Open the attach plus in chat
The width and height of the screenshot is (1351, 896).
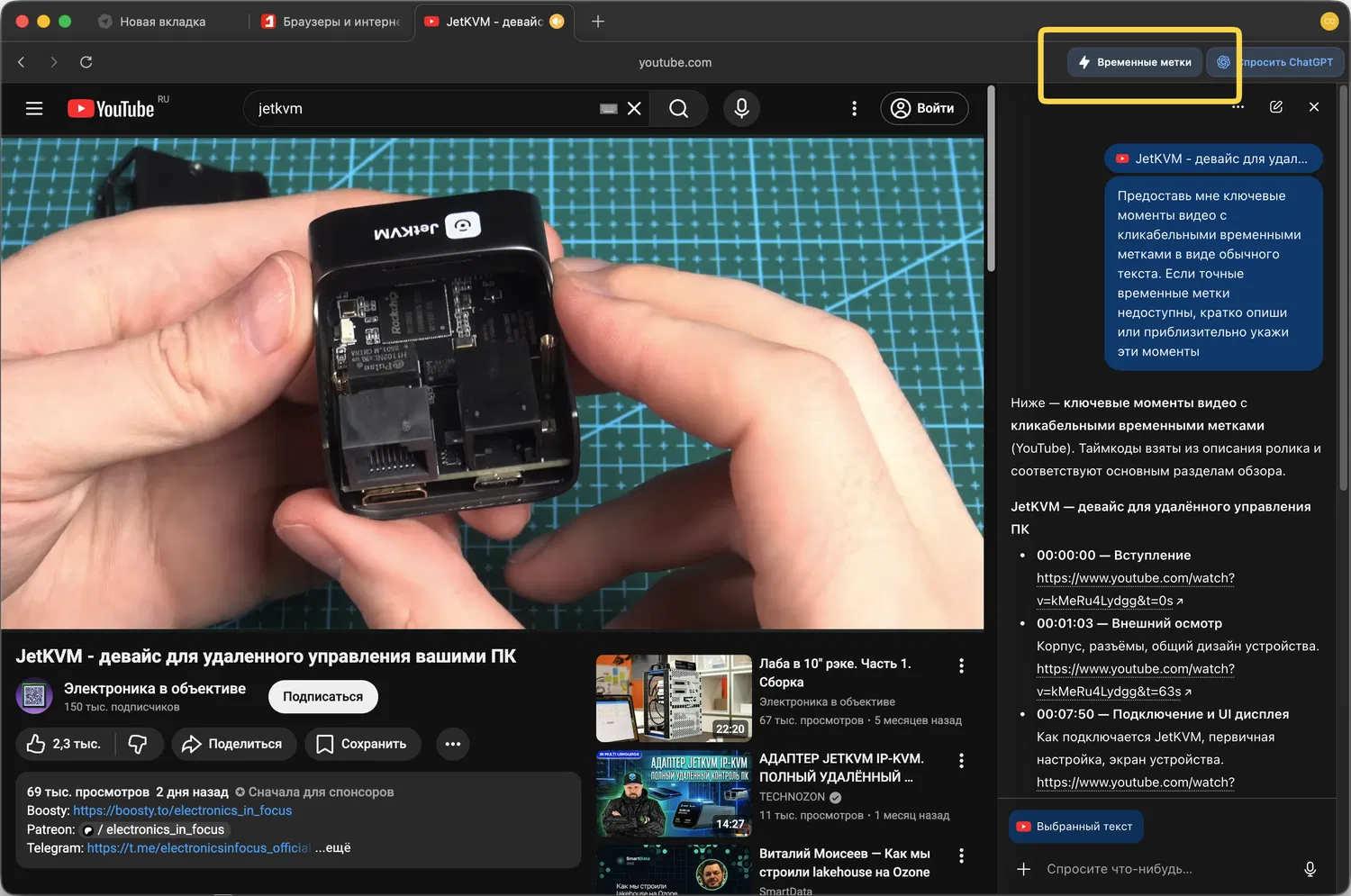pos(1023,869)
